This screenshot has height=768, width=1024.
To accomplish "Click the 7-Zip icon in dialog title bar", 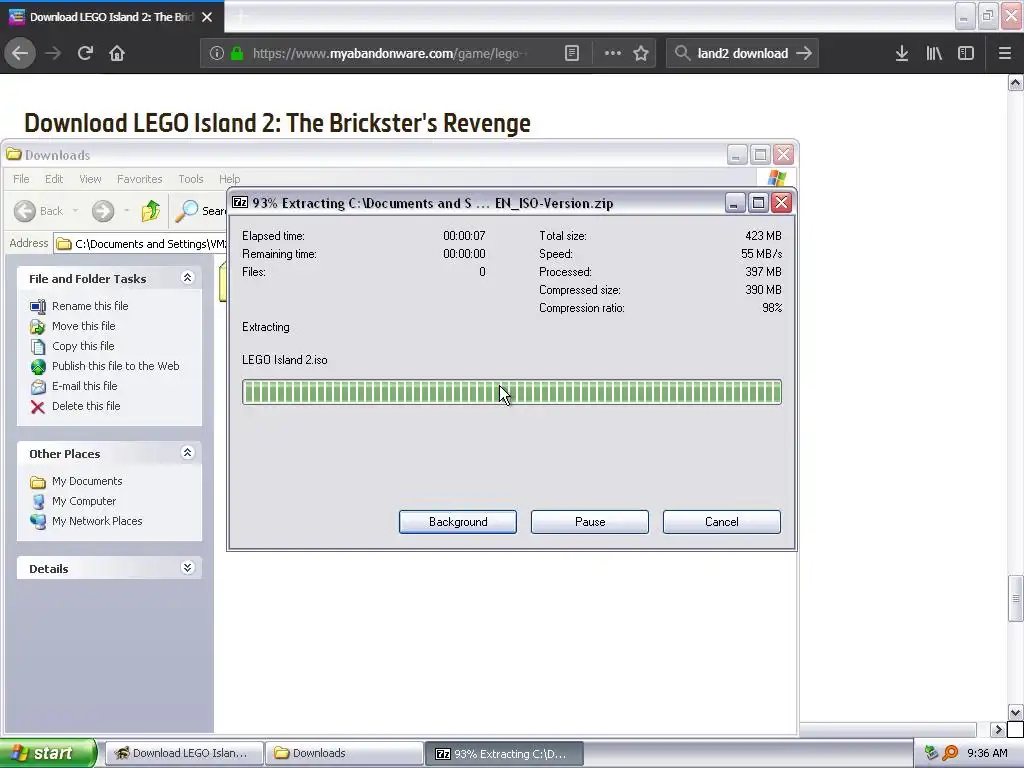I will coord(240,202).
